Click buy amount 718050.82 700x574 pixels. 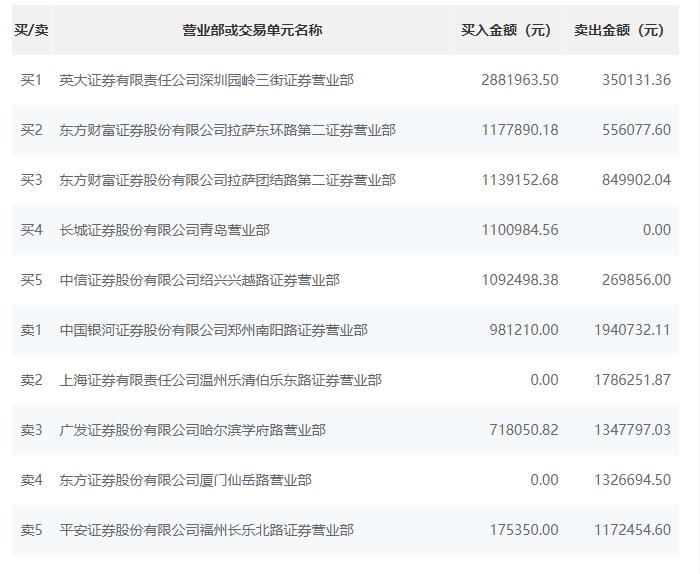(x=524, y=430)
